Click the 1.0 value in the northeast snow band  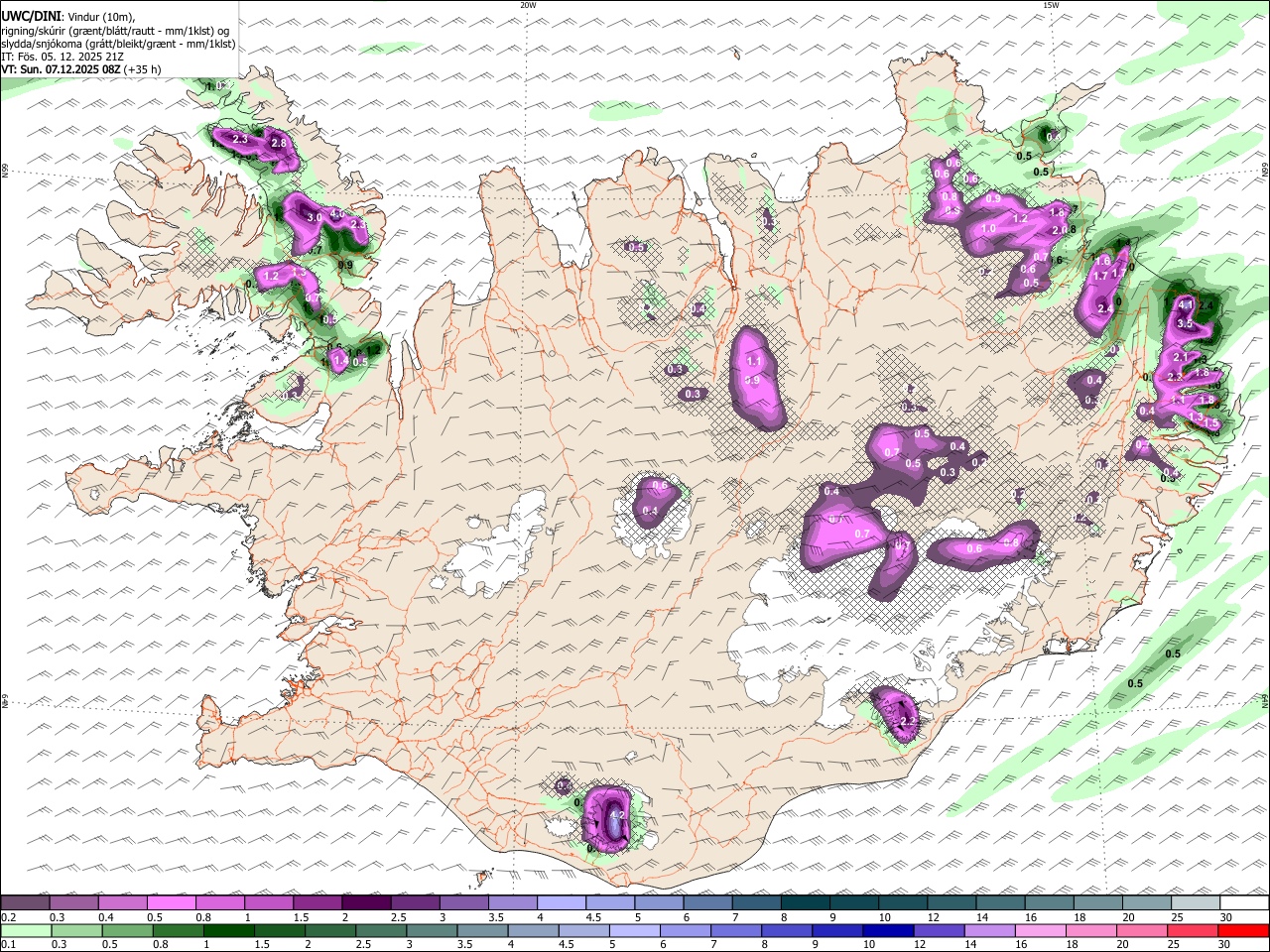[988, 229]
